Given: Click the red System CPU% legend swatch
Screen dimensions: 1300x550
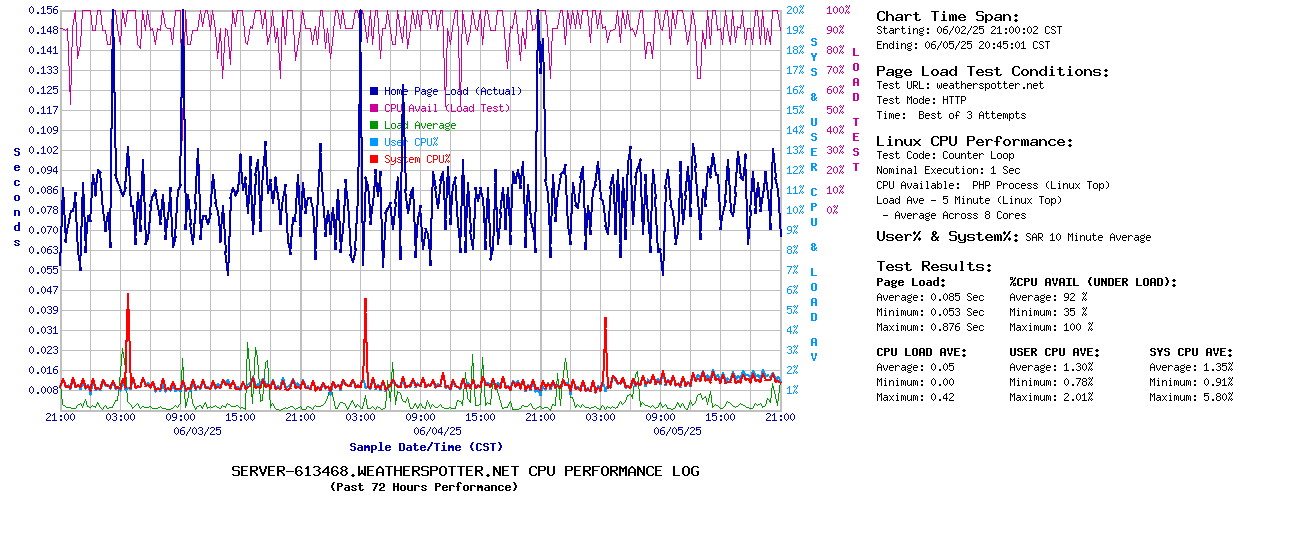Looking at the screenshot, I should coord(374,159).
